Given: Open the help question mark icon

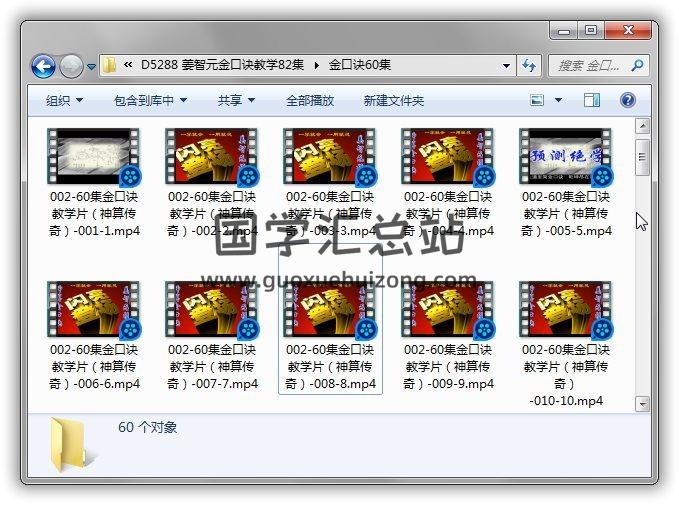Looking at the screenshot, I should pos(628,100).
